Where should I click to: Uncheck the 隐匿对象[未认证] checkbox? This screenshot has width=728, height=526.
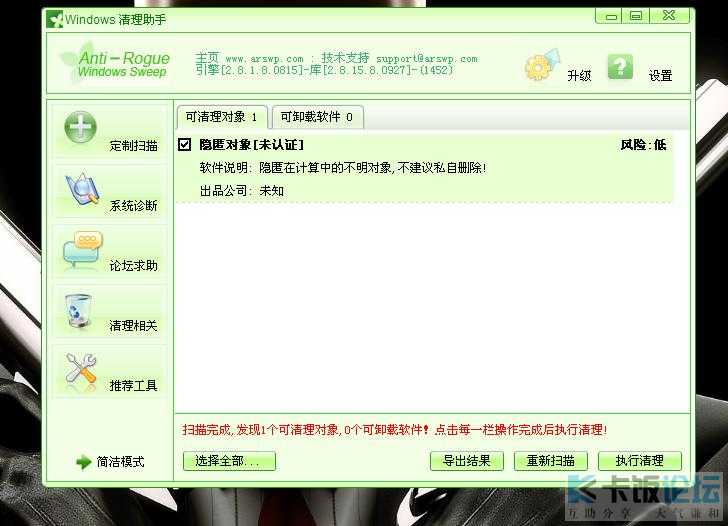tap(184, 144)
